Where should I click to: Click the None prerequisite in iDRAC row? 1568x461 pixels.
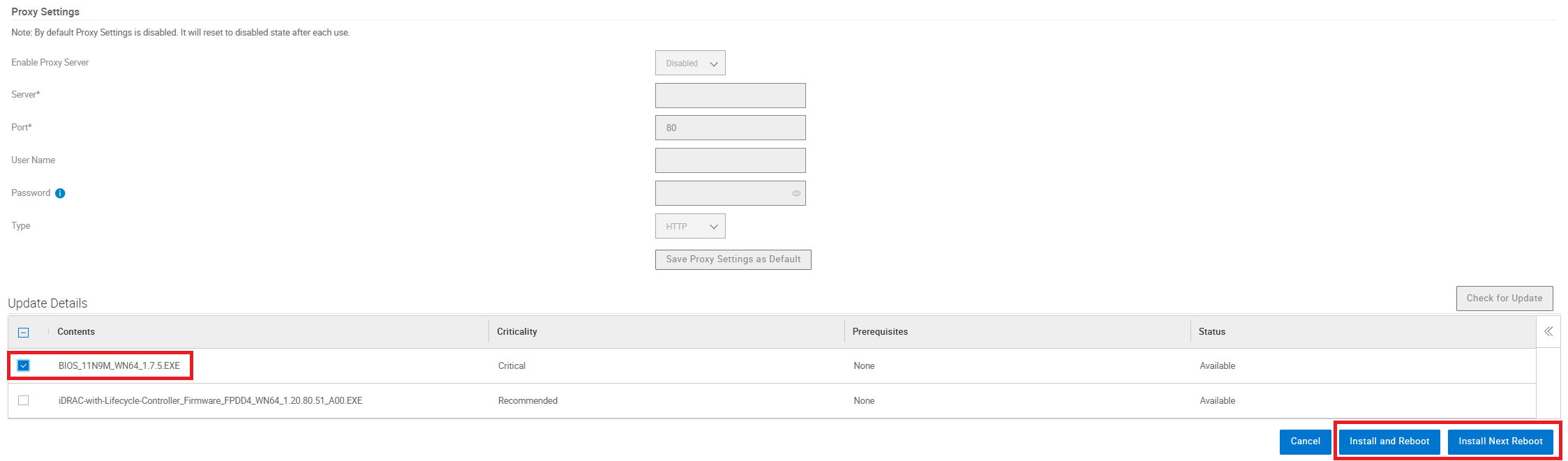(x=864, y=400)
